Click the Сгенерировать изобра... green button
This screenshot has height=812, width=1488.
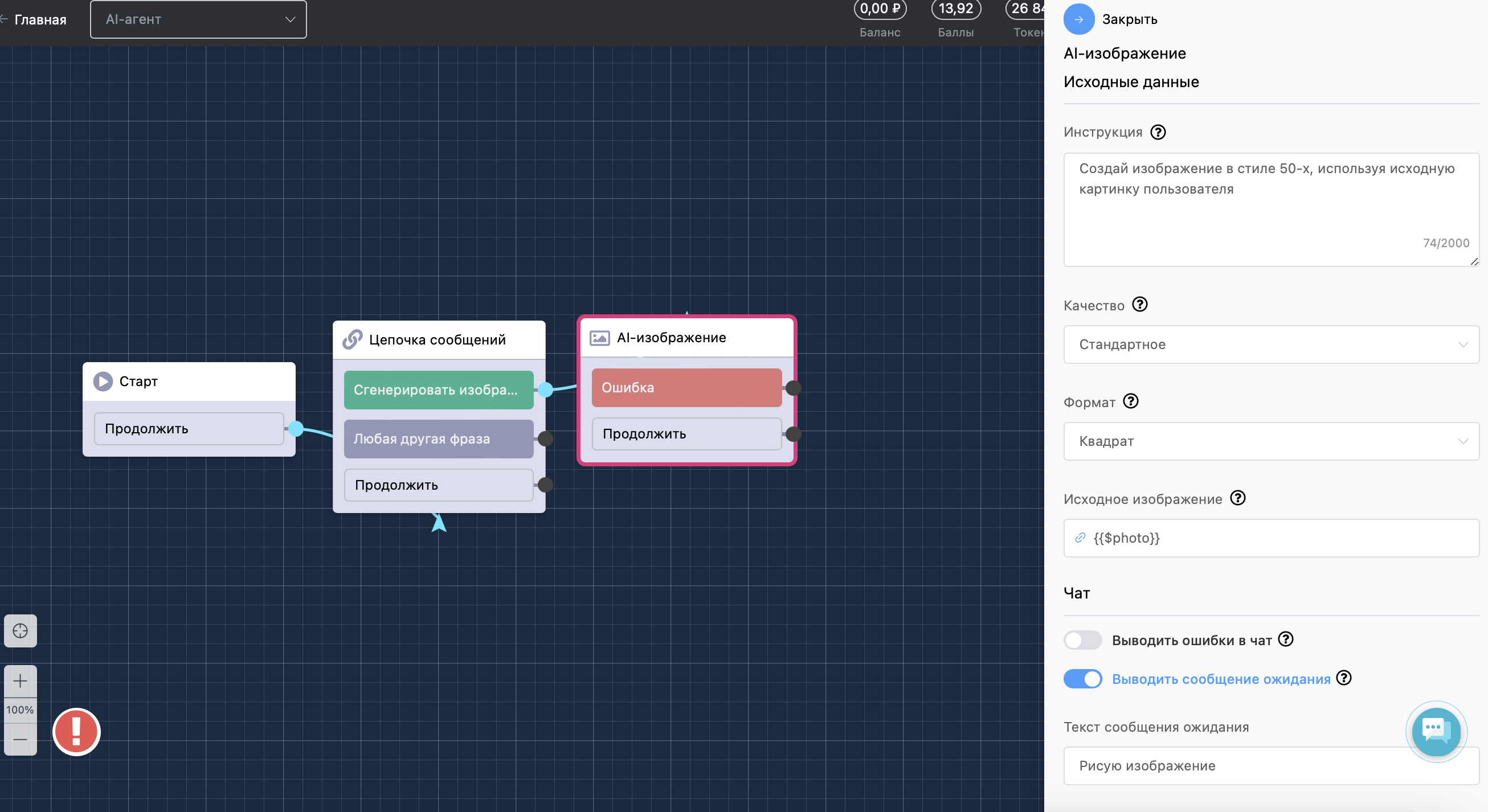[x=439, y=390]
